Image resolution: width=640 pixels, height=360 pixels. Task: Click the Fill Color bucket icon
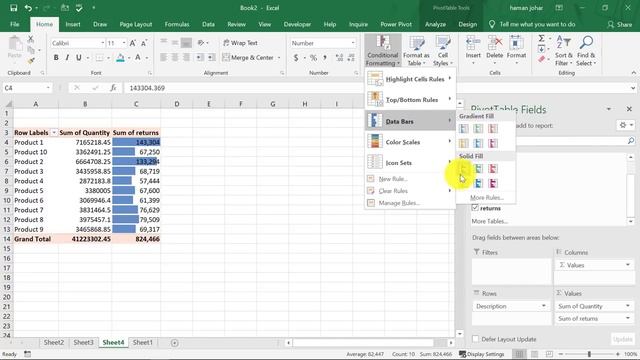120,58
